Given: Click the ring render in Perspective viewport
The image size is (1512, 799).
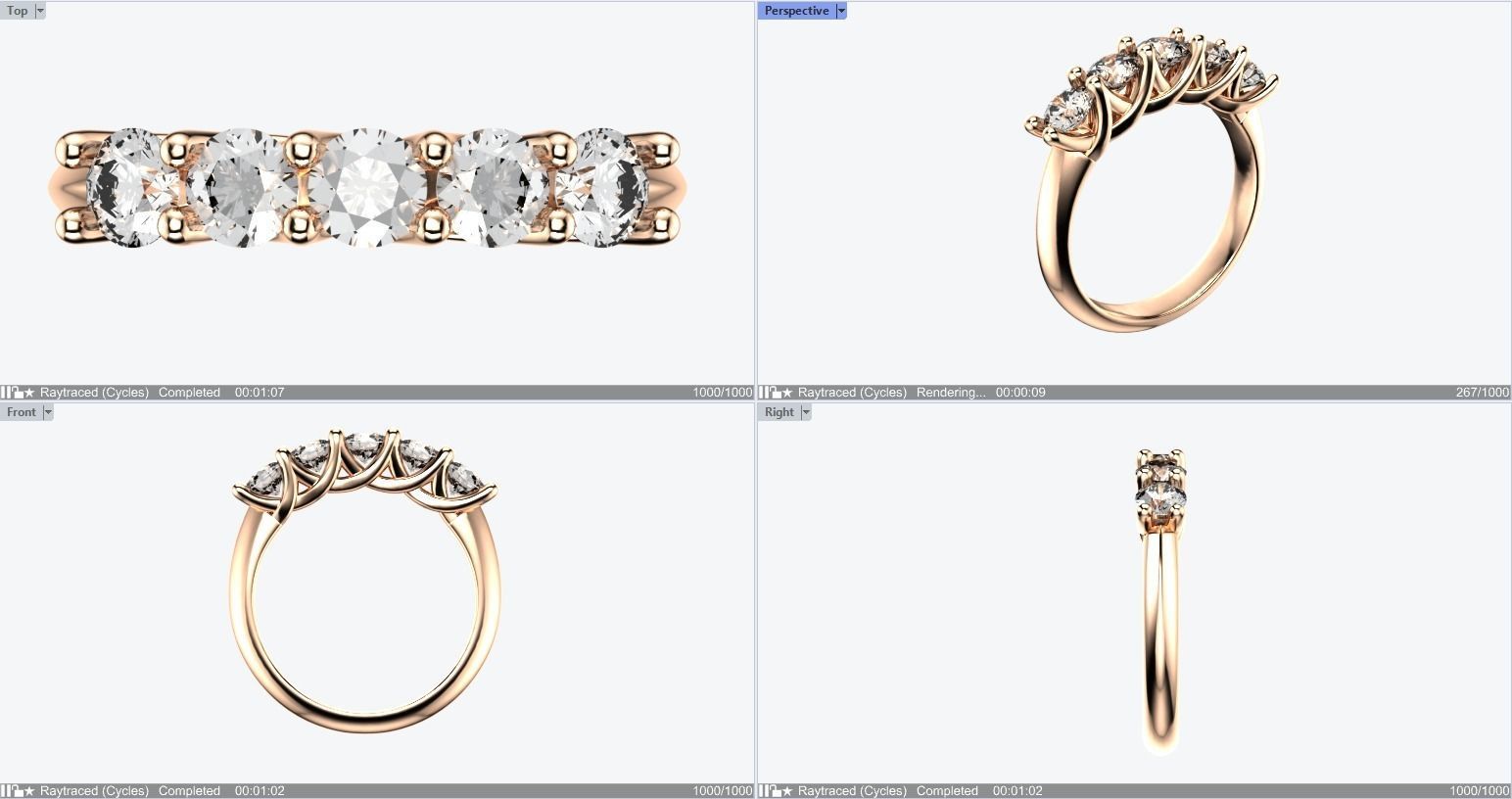Looking at the screenshot, I should 1152,179.
